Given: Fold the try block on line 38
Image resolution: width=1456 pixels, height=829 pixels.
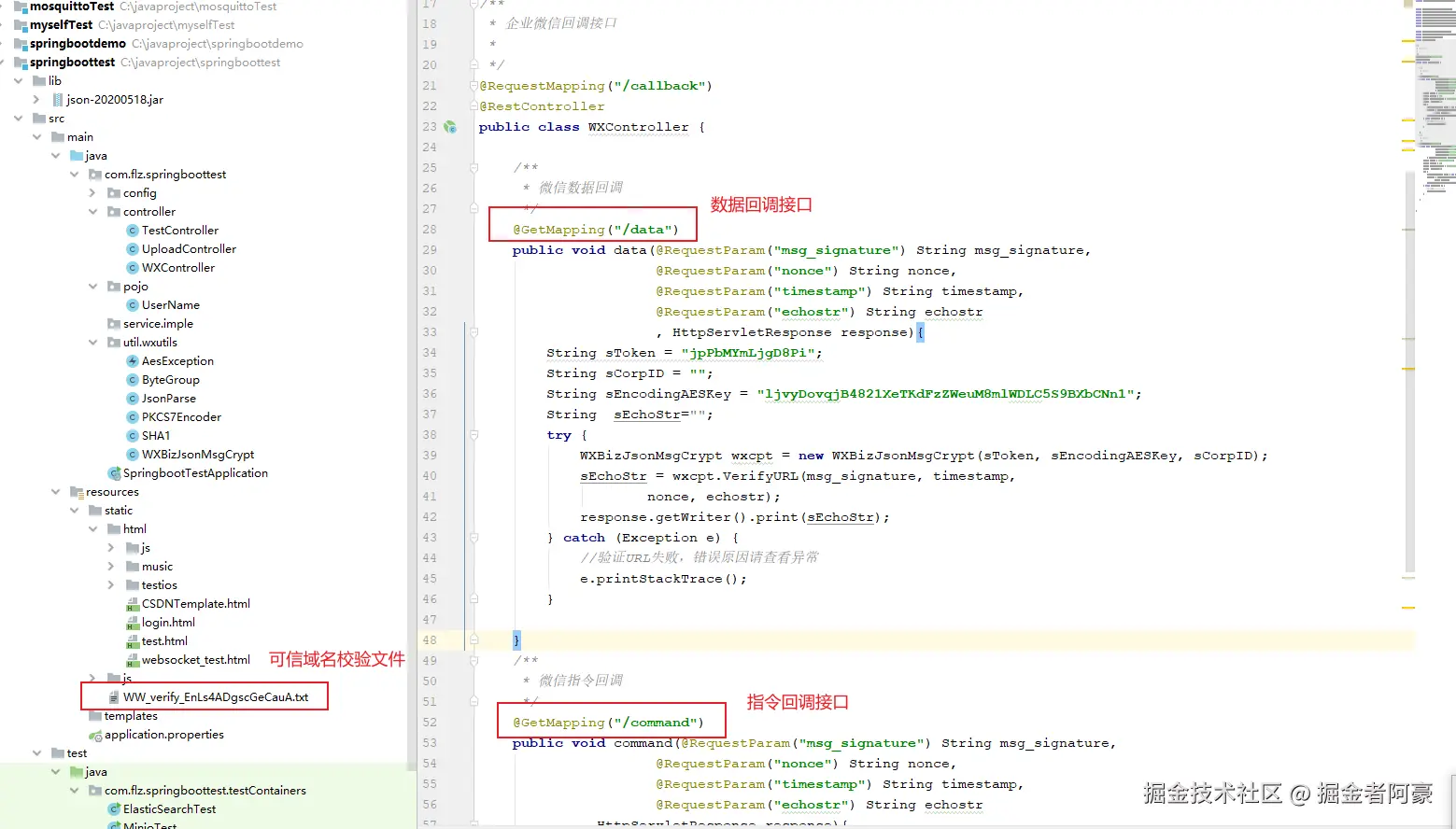Looking at the screenshot, I should [474, 435].
